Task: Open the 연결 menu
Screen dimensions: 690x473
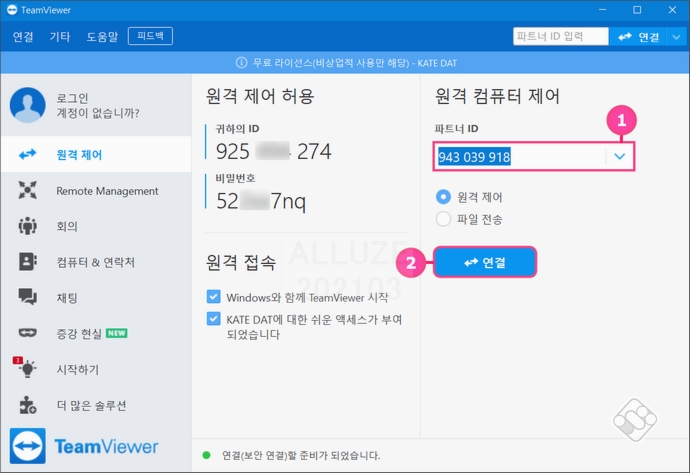Action: (x=23, y=37)
